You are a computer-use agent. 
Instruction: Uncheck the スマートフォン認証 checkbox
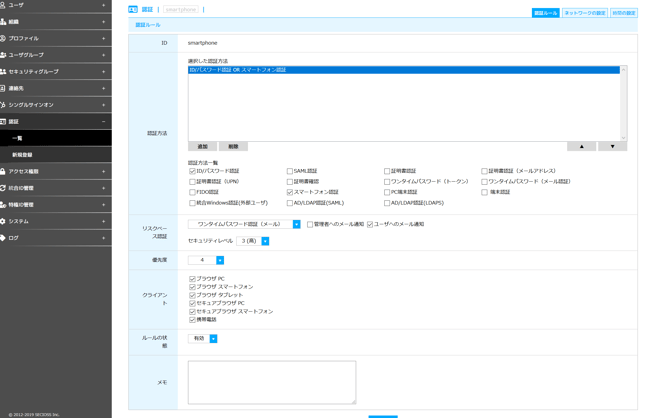[289, 192]
